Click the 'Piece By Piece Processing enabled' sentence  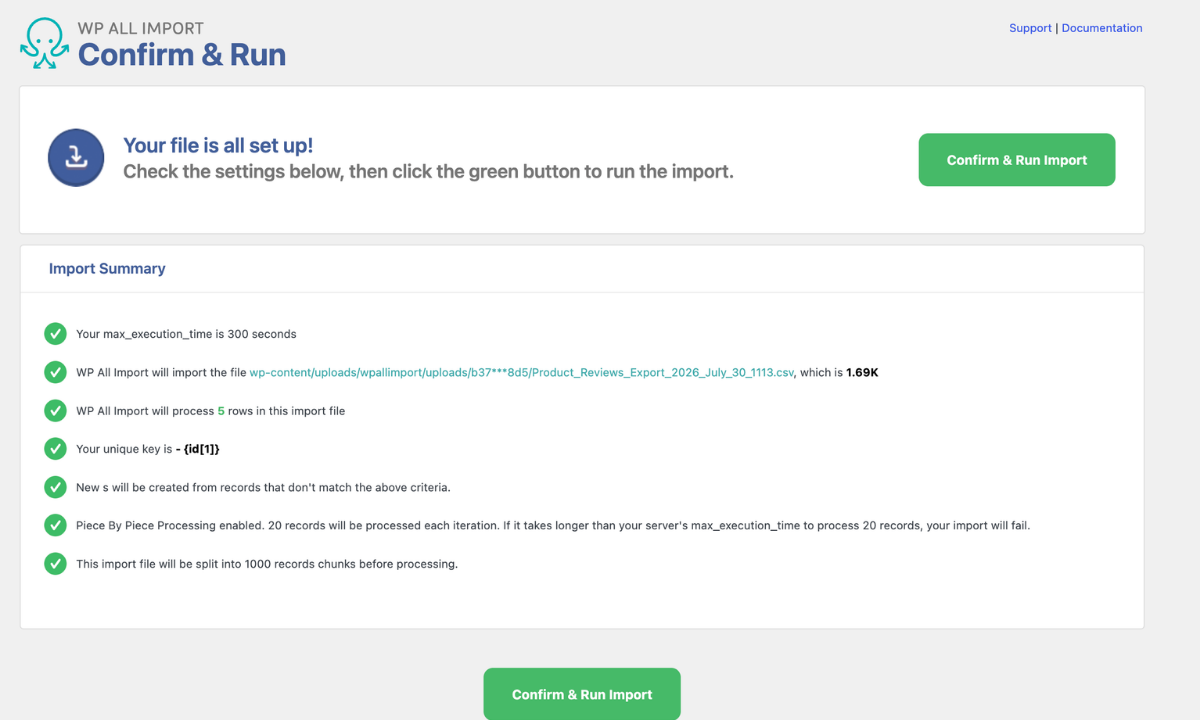coord(553,526)
